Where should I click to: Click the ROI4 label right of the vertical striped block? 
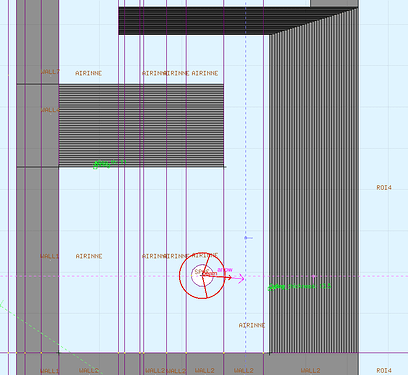[384, 188]
